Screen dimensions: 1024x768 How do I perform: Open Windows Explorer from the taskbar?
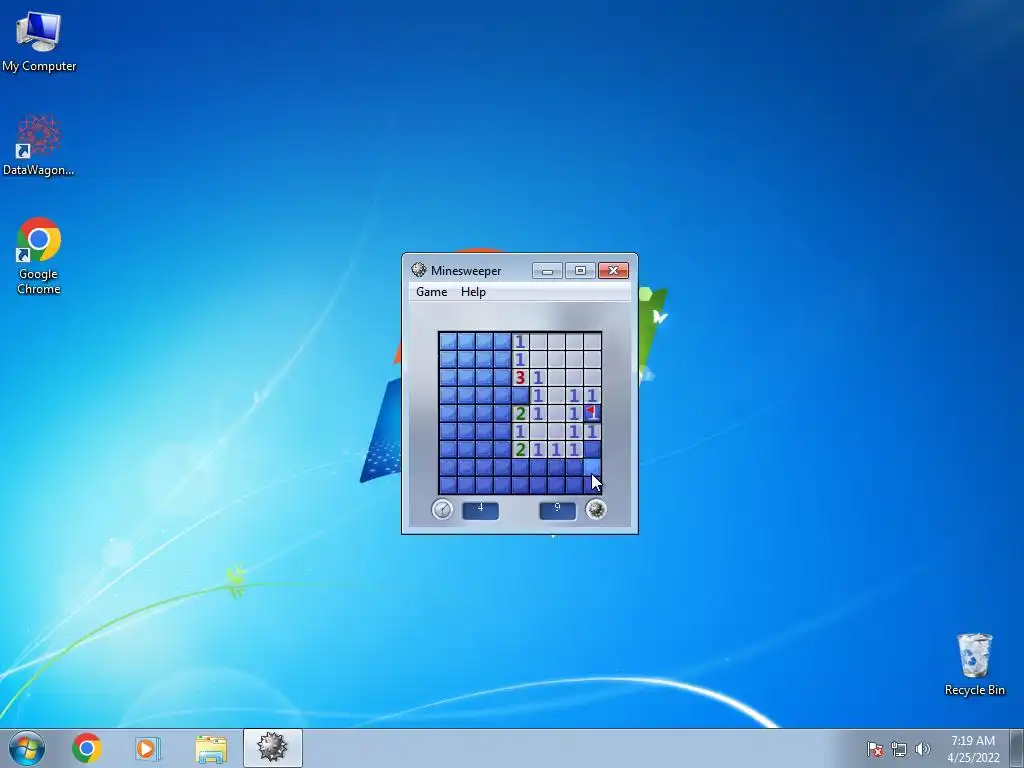click(210, 748)
